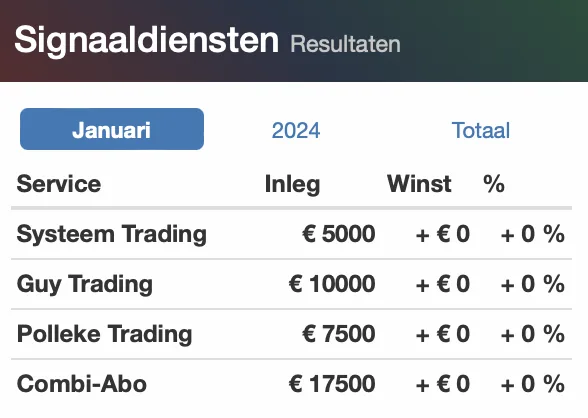This screenshot has height=418, width=588.
Task: Click the % column header
Action: click(x=494, y=184)
